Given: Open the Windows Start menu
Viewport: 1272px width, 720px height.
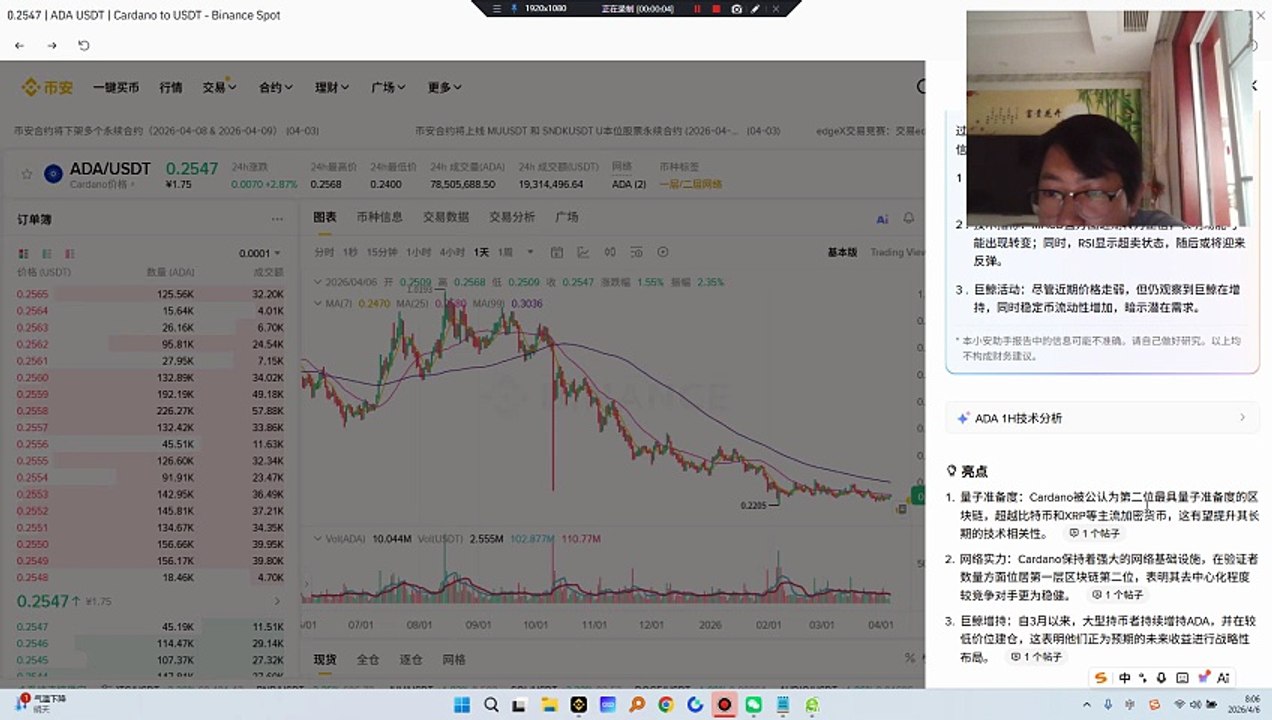Looking at the screenshot, I should tap(462, 705).
